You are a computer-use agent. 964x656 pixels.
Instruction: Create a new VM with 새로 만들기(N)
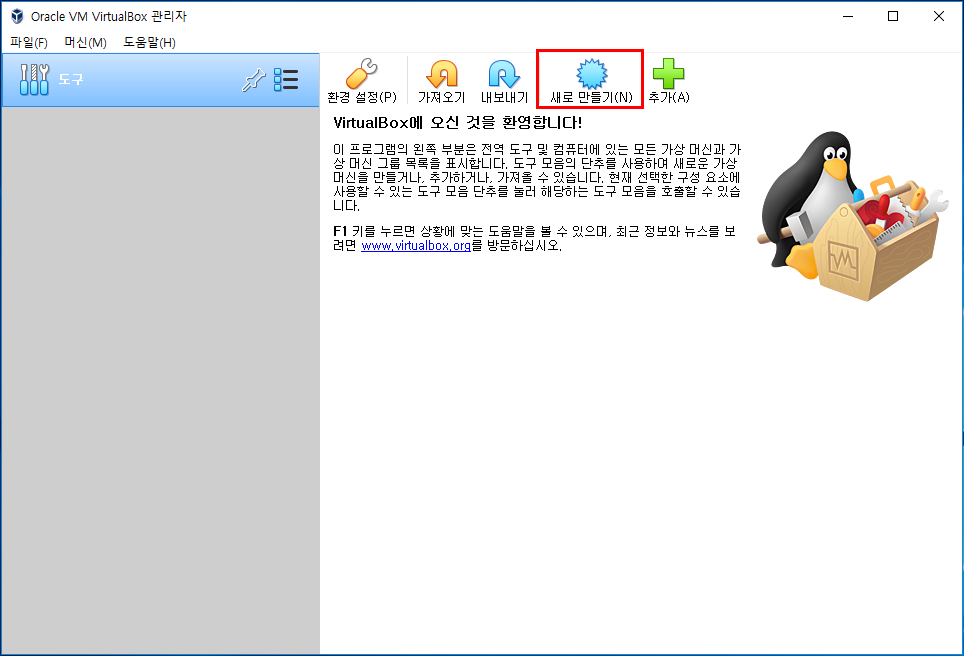coord(591,81)
